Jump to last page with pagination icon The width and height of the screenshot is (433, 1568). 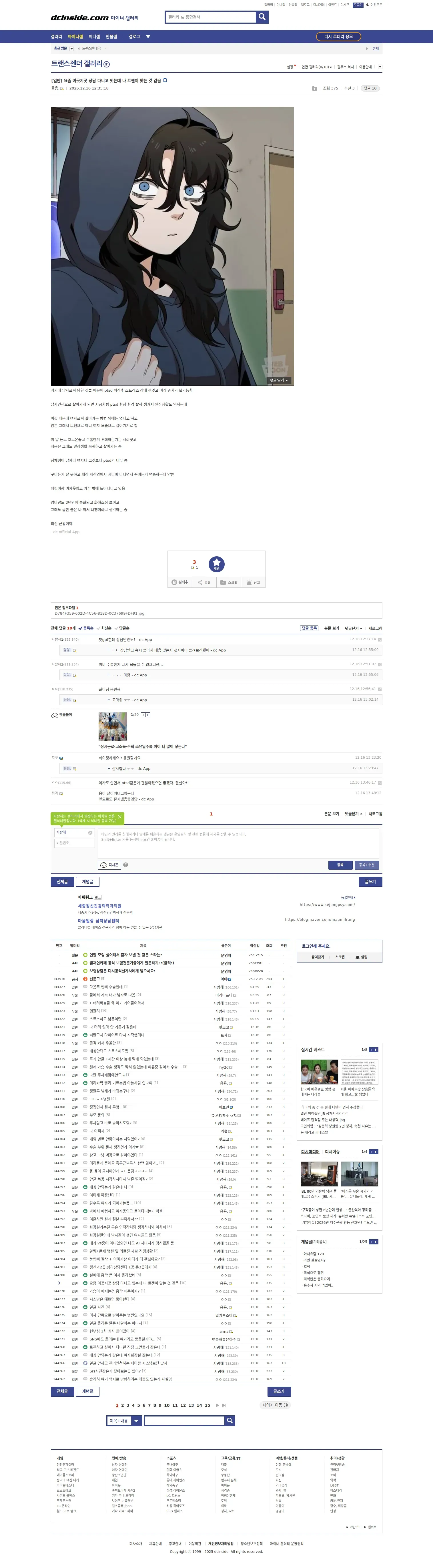224,1405
